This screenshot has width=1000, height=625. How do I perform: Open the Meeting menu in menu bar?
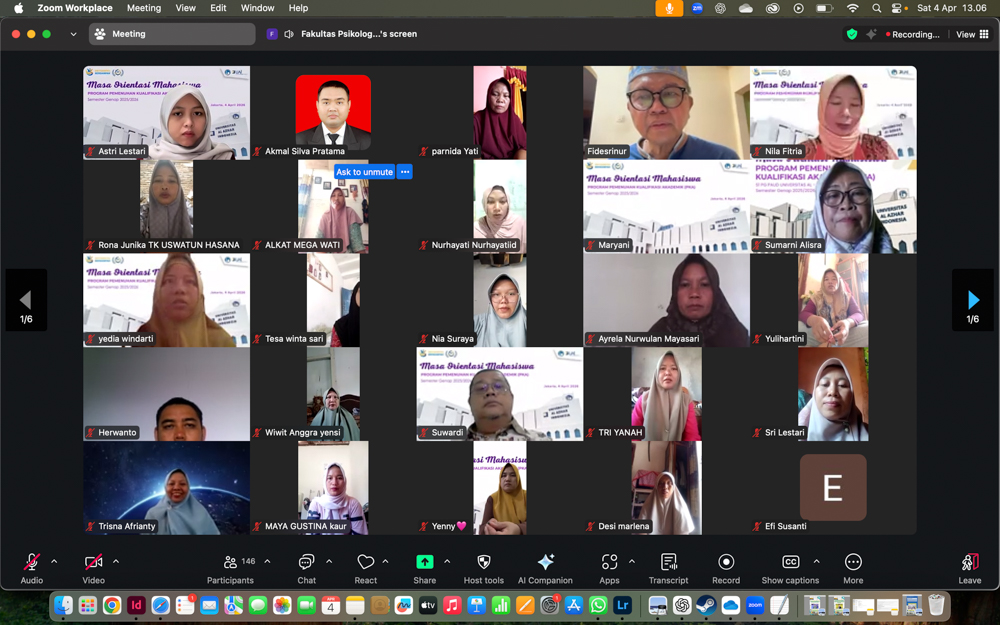click(x=143, y=8)
